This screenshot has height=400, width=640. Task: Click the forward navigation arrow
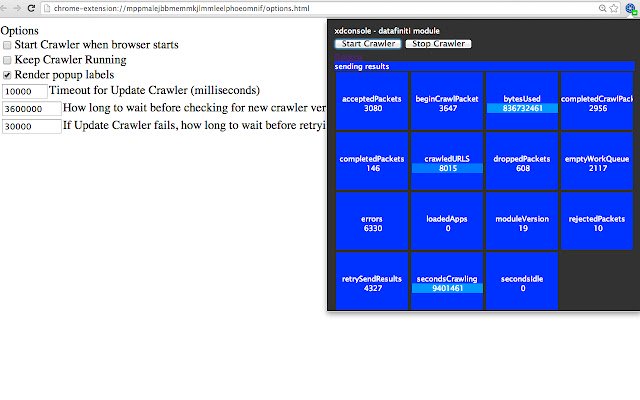click(17, 8)
